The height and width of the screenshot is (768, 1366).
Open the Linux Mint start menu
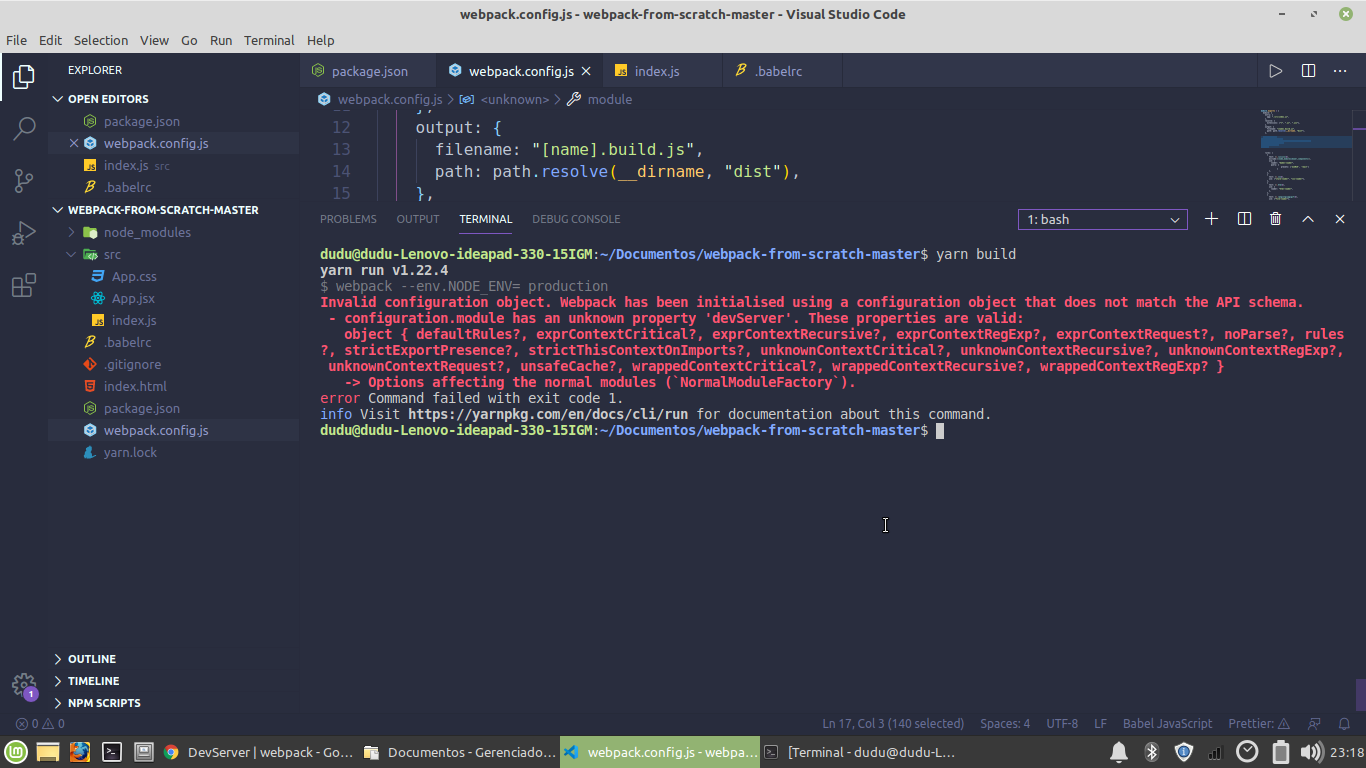pyautogui.click(x=15, y=752)
